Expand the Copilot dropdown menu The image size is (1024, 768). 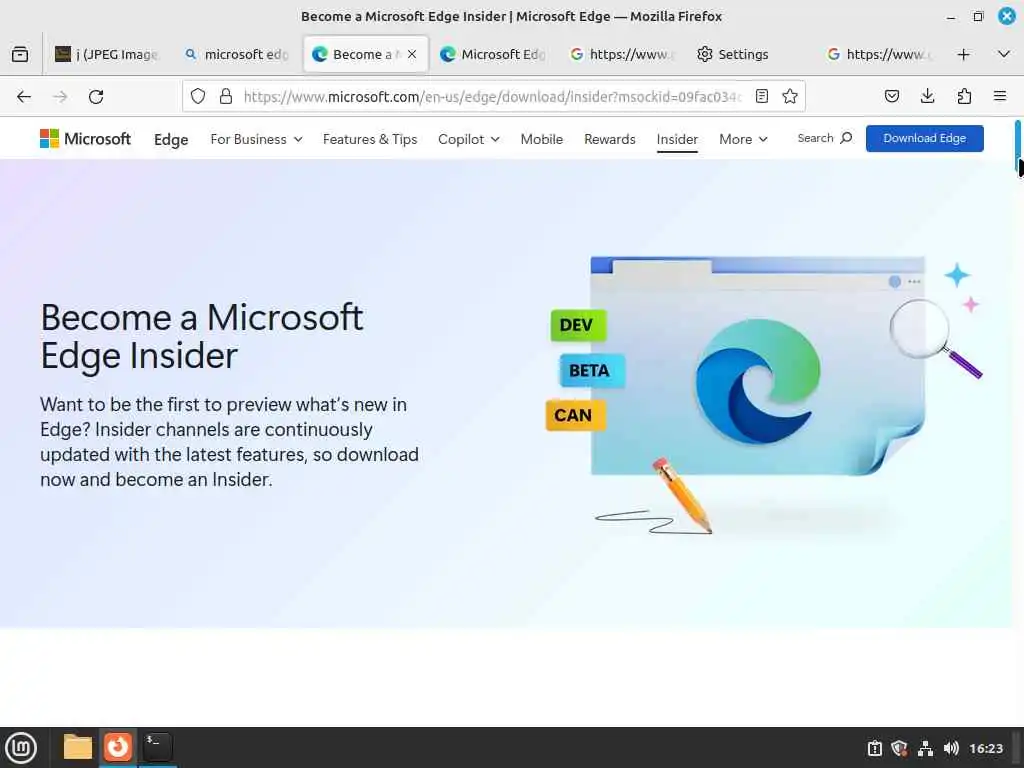tap(469, 139)
